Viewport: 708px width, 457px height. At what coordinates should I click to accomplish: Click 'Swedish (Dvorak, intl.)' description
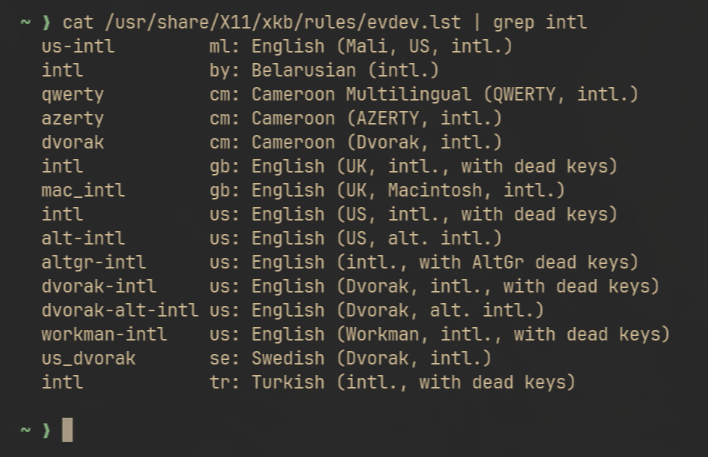coord(371,358)
